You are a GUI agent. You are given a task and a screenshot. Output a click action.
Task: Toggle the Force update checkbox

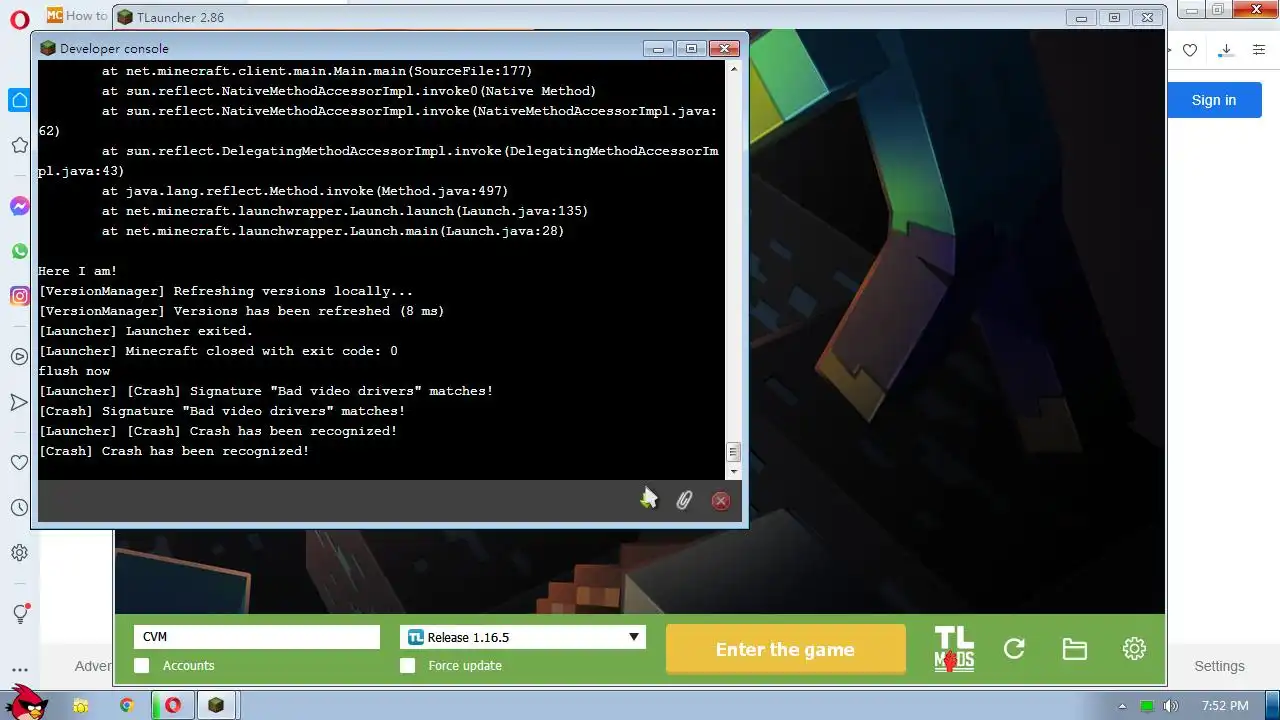(408, 665)
